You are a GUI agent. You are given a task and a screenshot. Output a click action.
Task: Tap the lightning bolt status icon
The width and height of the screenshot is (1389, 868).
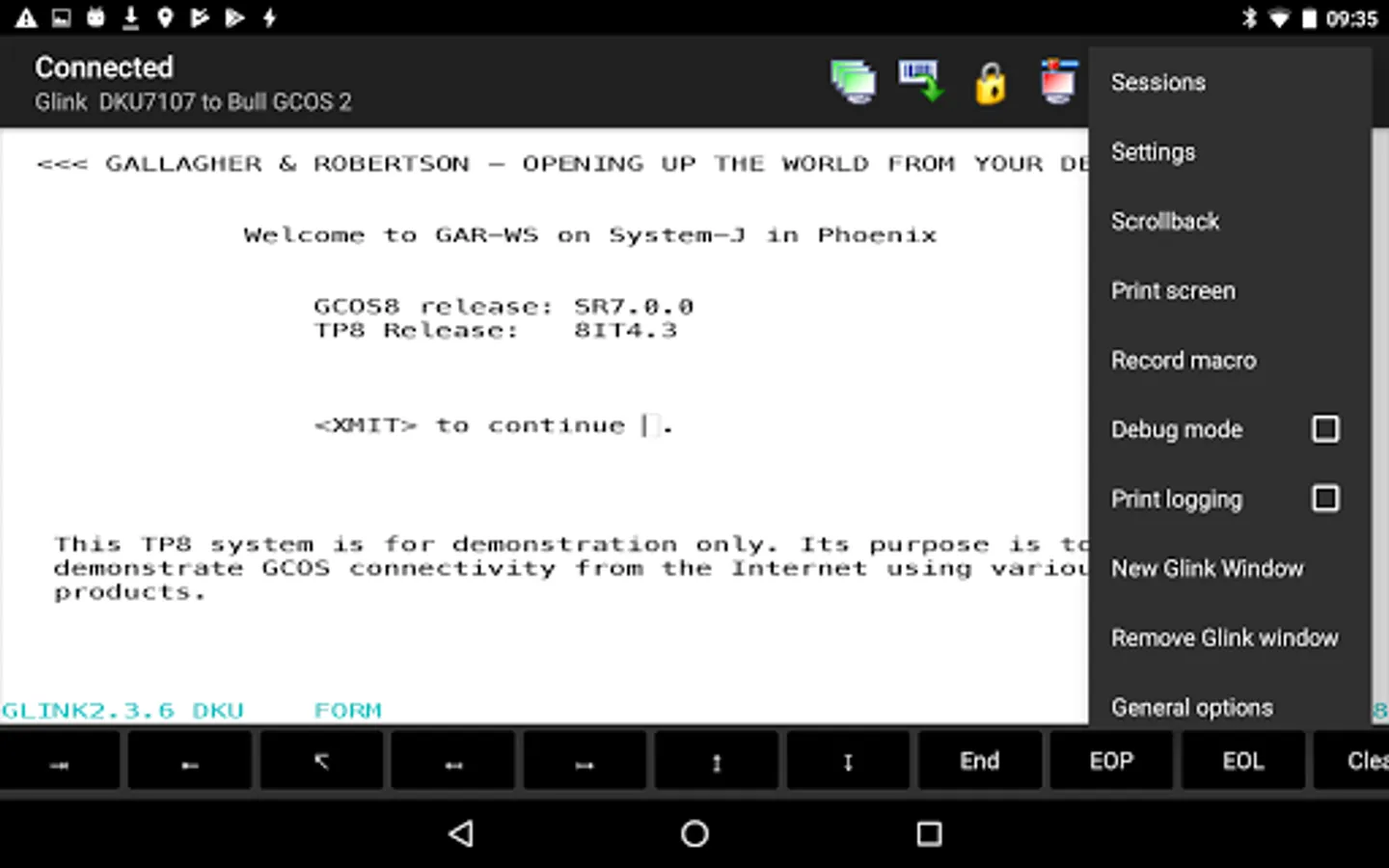269,18
